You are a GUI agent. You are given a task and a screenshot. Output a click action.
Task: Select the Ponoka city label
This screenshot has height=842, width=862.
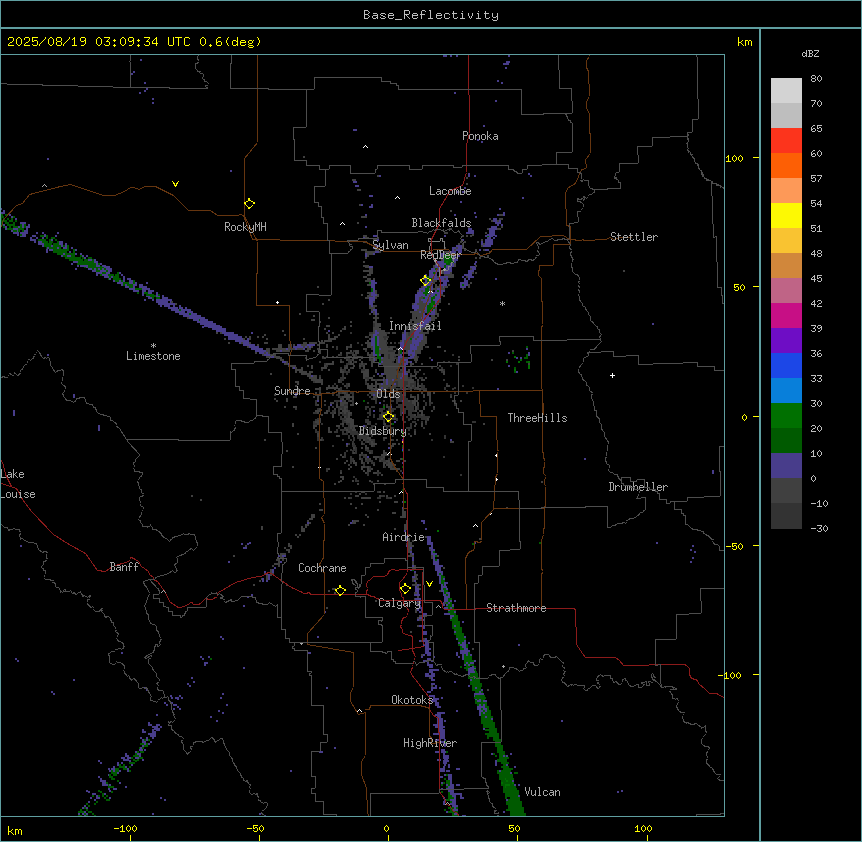click(480, 136)
